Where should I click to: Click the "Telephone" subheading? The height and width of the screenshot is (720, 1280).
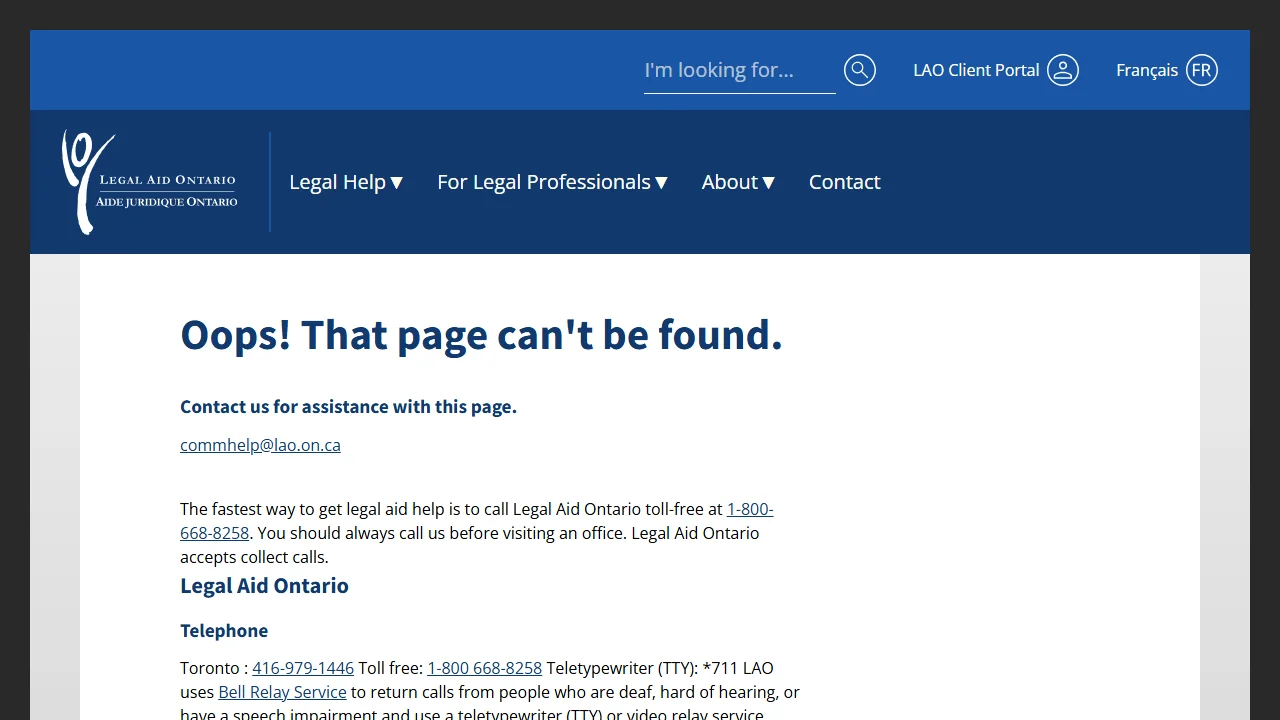[224, 631]
